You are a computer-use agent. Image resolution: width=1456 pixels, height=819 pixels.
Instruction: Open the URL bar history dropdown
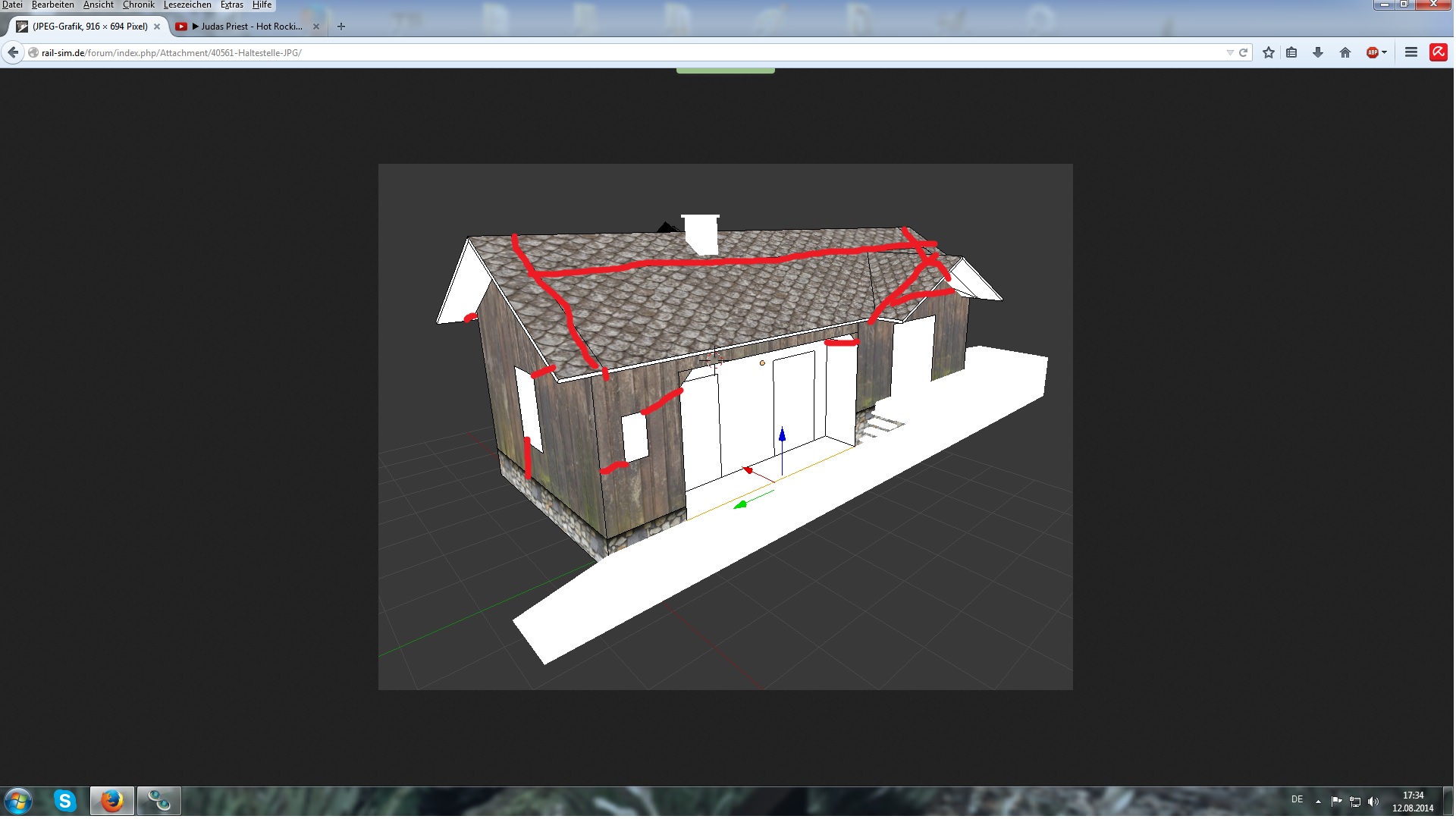tap(1229, 52)
